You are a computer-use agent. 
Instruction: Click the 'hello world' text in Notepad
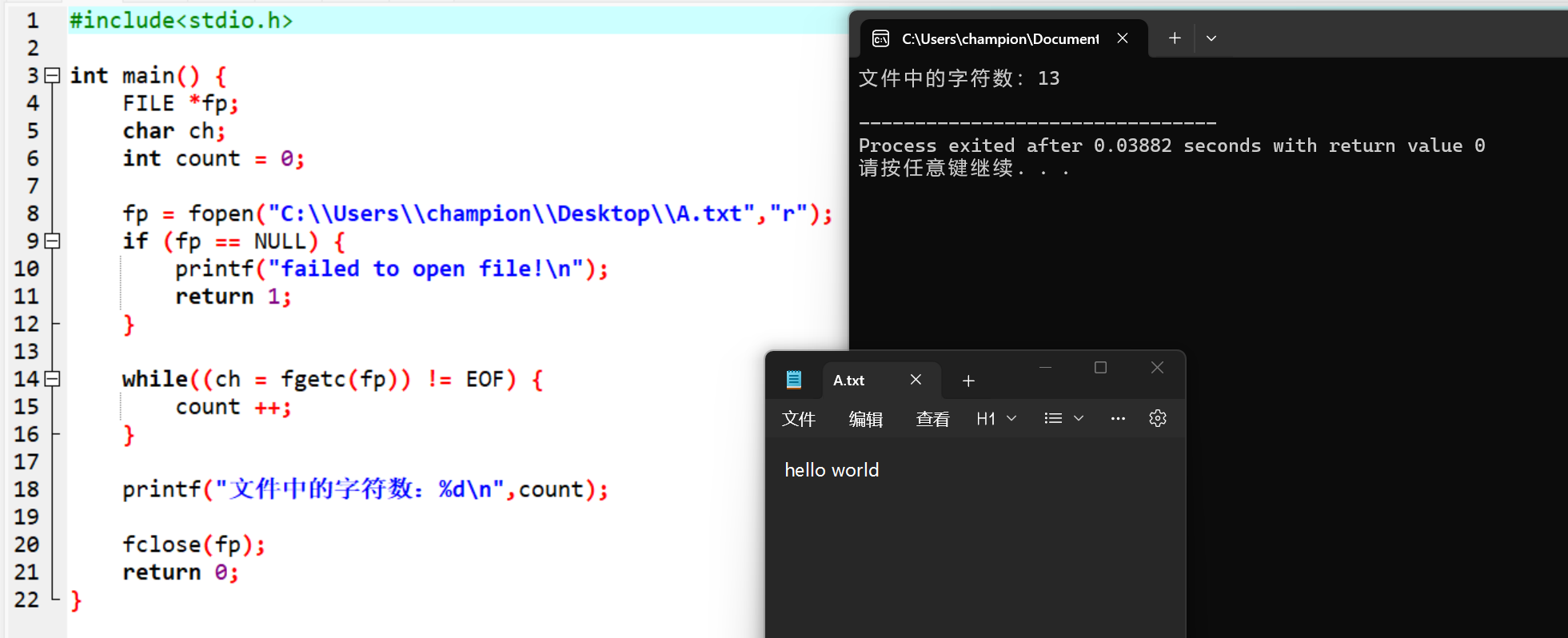pos(832,470)
